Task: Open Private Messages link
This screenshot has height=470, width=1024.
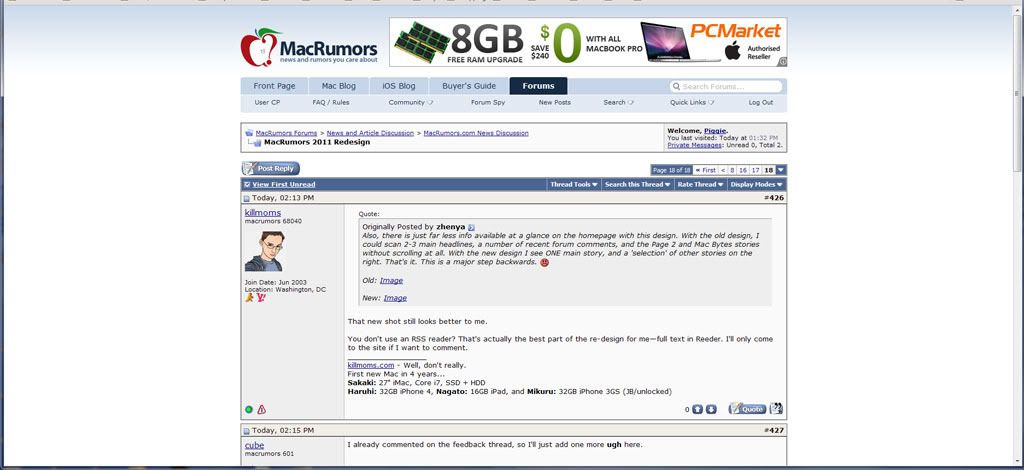Action: pyautogui.click(x=693, y=145)
